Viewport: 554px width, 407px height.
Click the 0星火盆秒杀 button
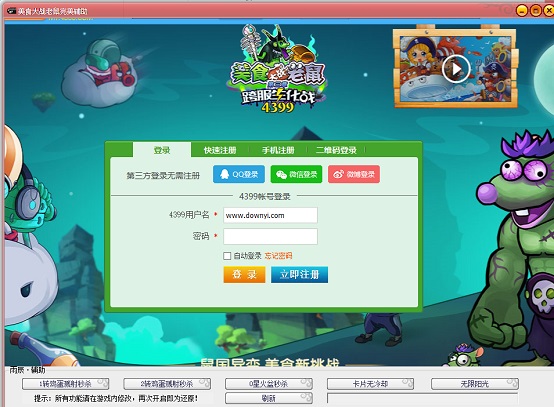coord(269,384)
